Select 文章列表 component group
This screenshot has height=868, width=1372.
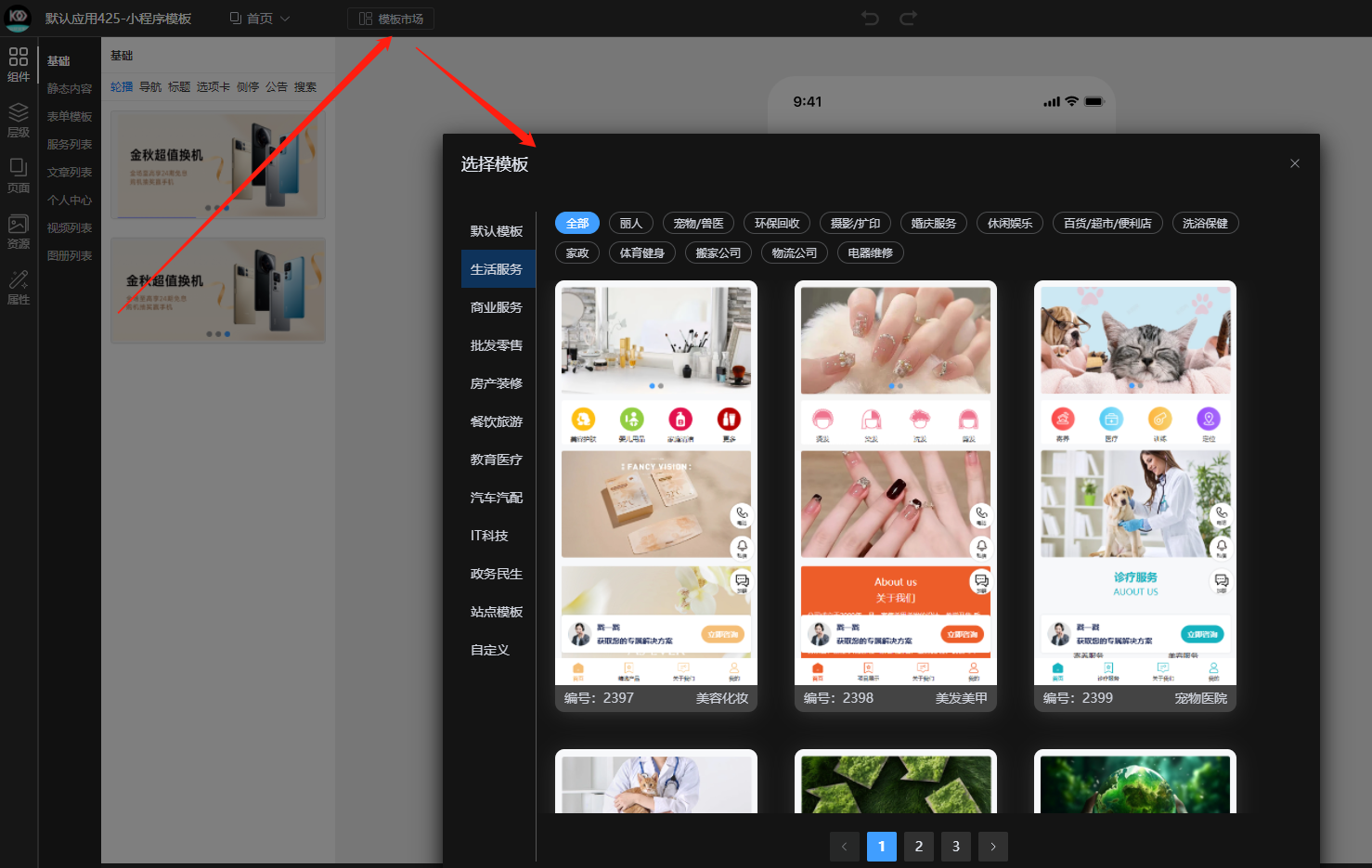70,173
